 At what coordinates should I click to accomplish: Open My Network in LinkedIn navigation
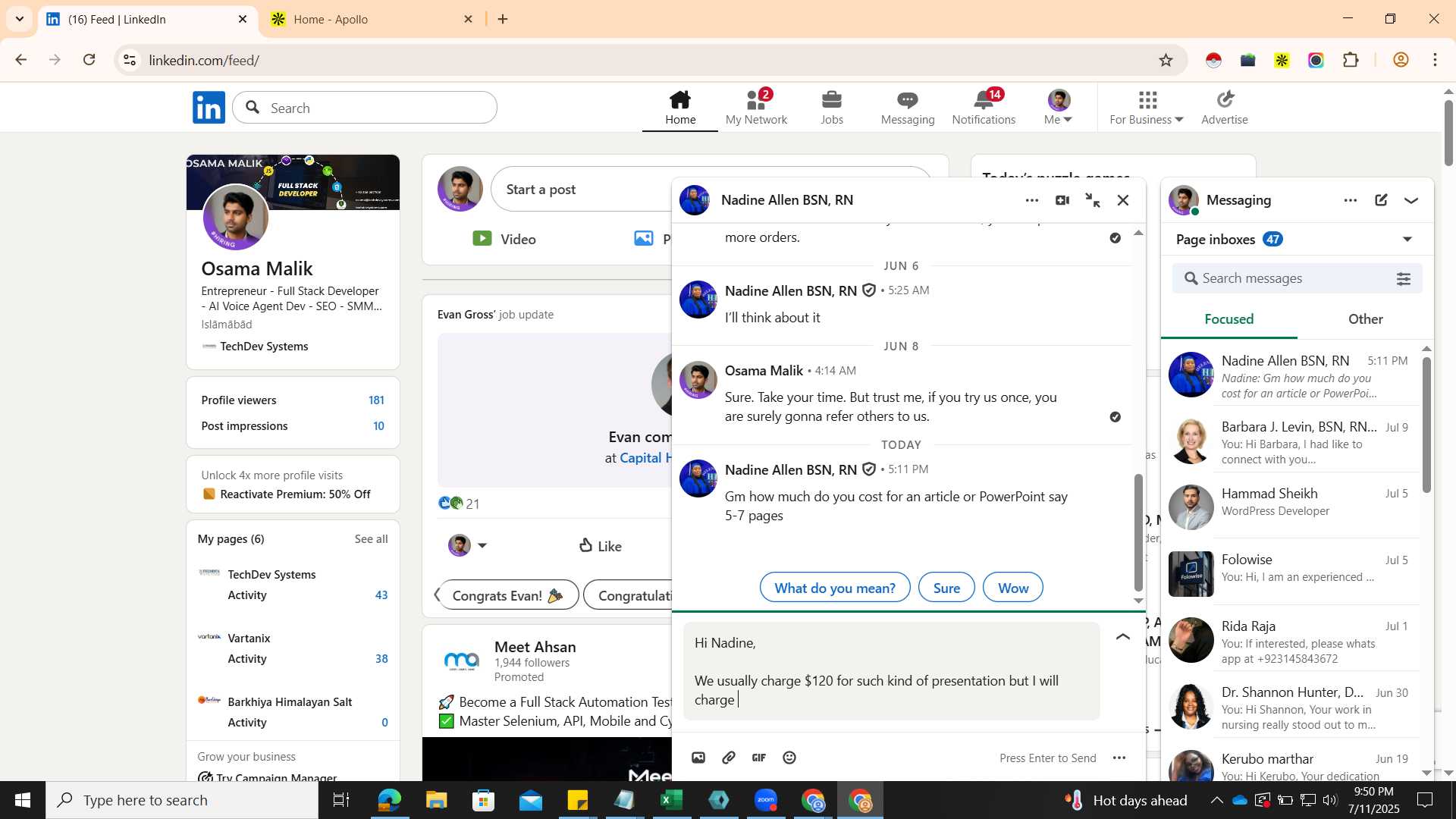[x=756, y=108]
